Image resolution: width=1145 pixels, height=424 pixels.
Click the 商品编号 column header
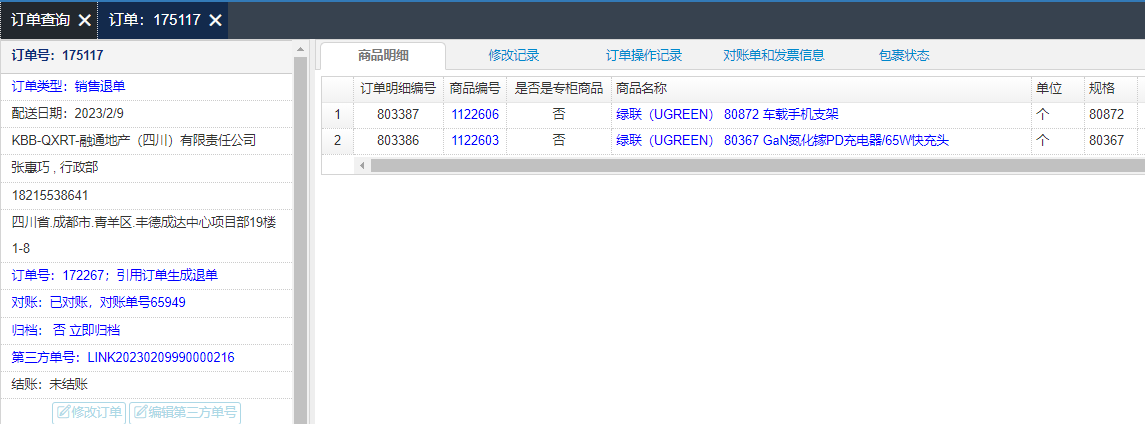coord(475,88)
